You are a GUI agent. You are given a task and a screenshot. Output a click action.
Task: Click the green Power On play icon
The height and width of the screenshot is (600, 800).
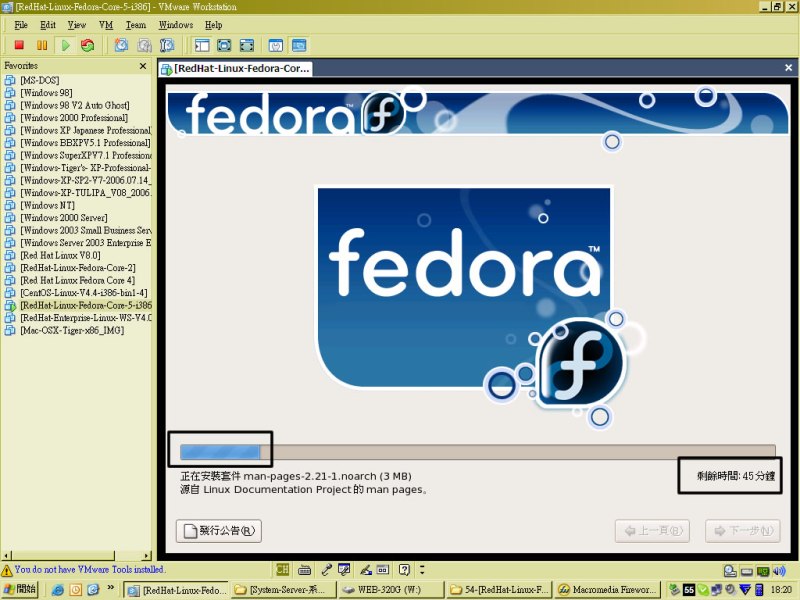click(65, 45)
